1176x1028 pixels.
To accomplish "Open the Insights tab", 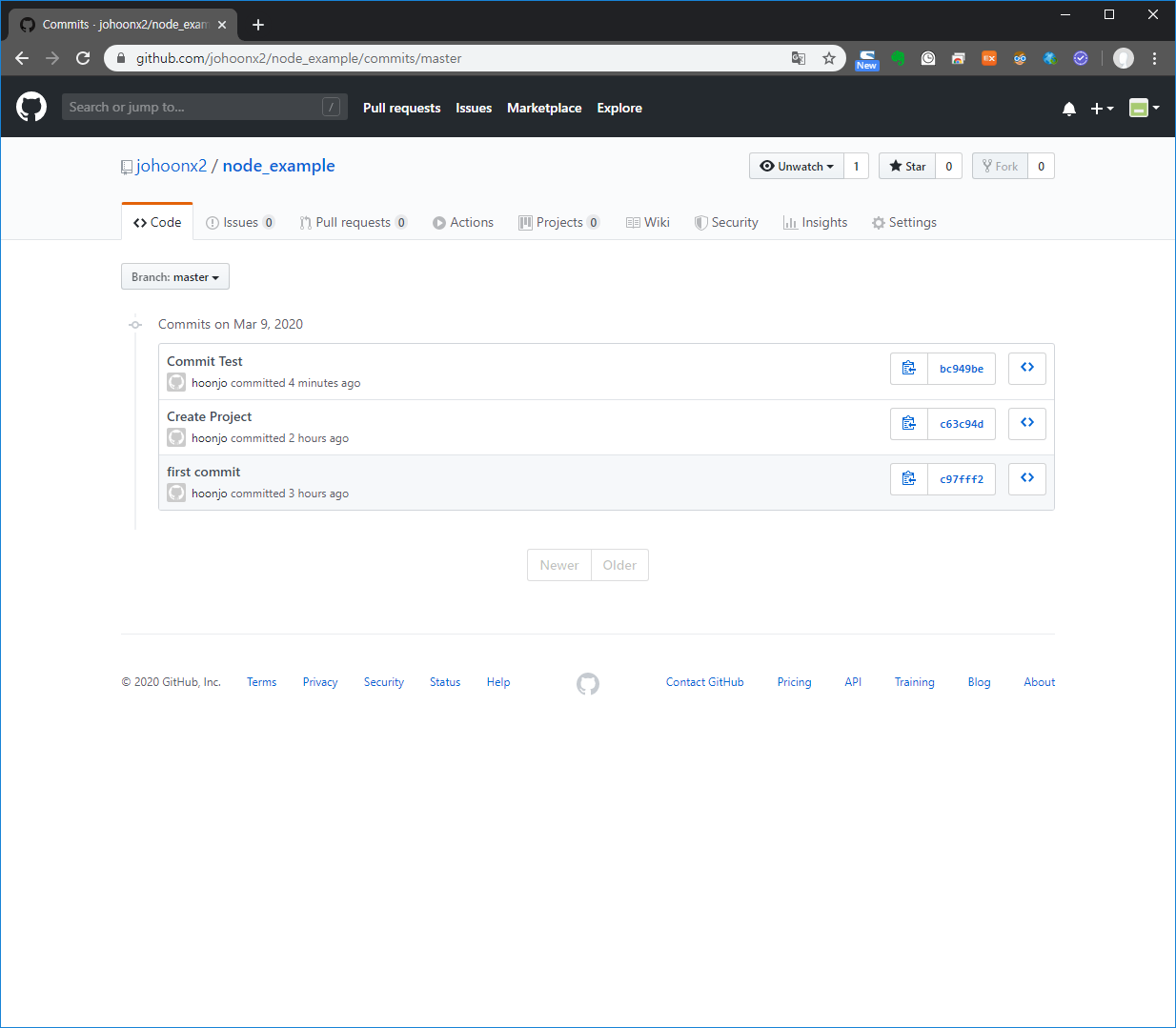I will point(815,222).
